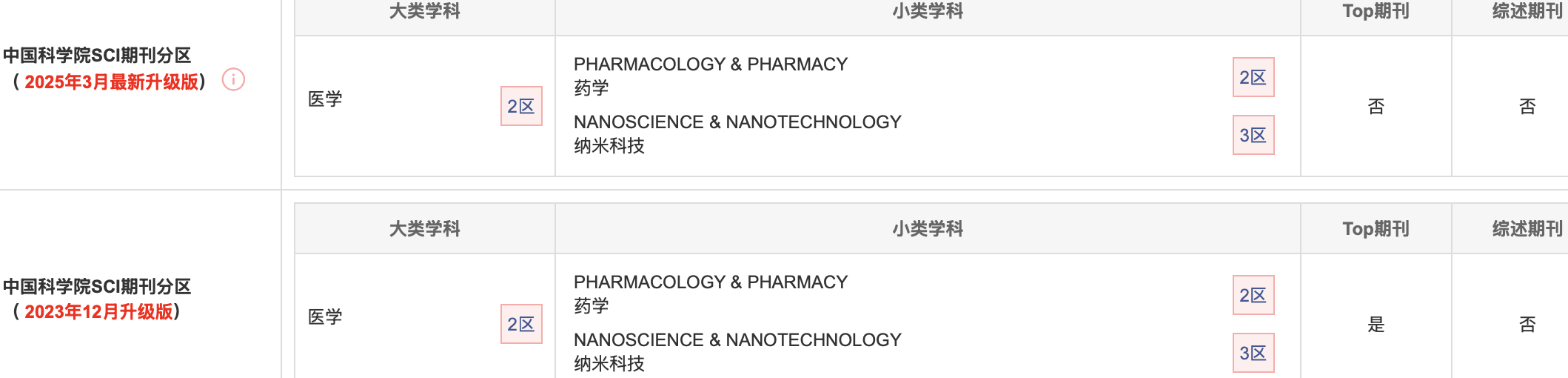The image size is (1568, 378).
Task: Click the 2区 badge for 医学 in 2023 table
Action: coord(521,324)
